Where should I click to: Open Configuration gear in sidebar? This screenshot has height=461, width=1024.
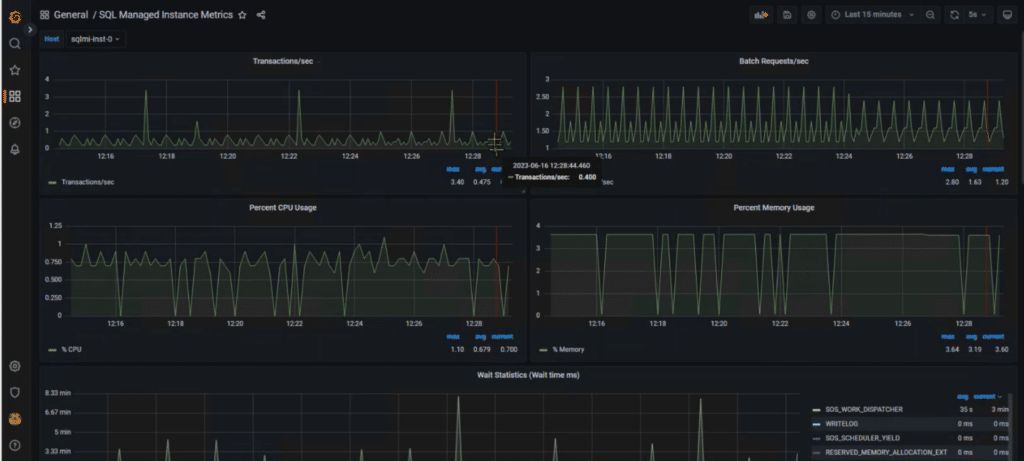click(15, 366)
